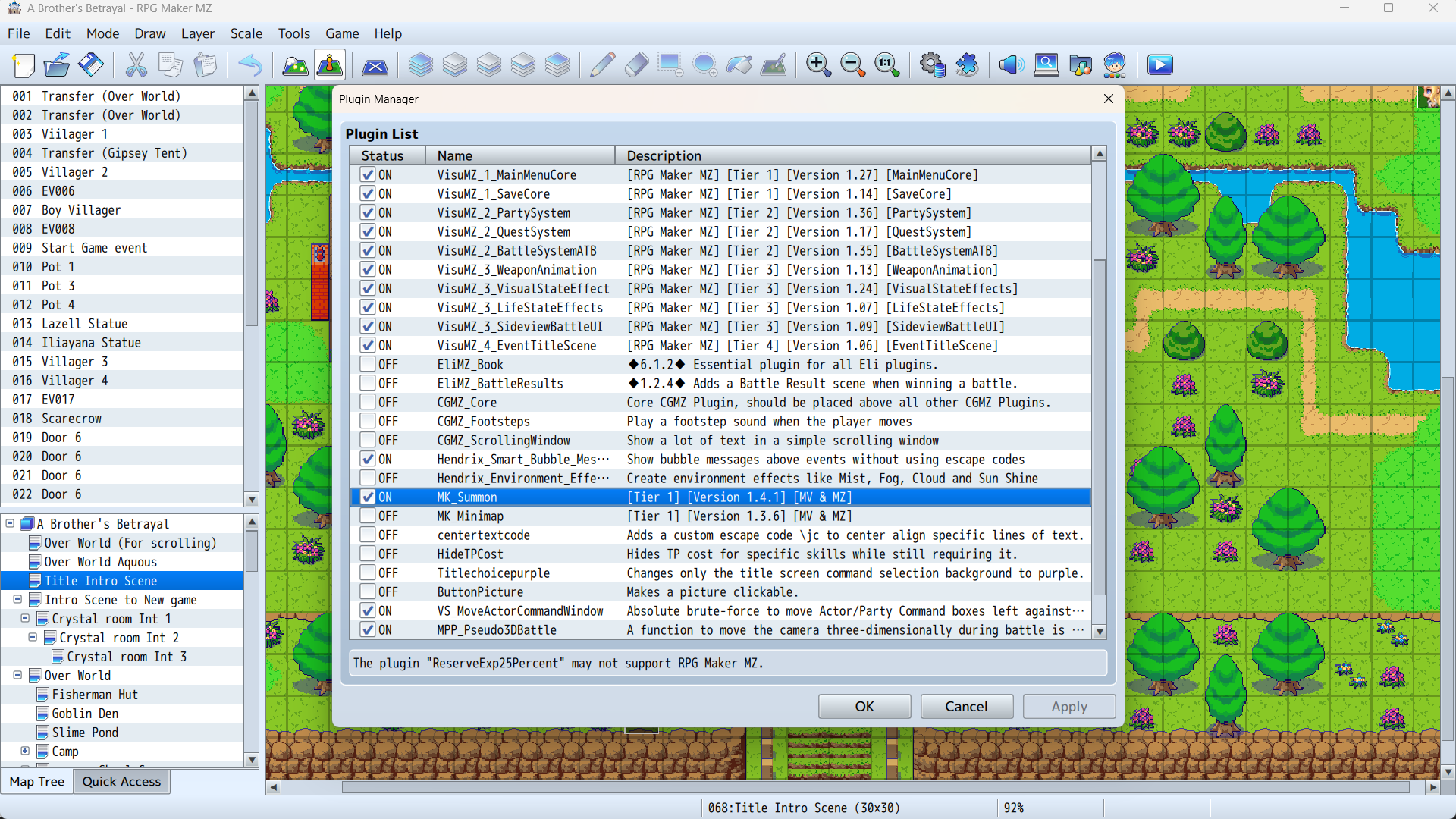This screenshot has height=819, width=1456.
Task: Open the Resource Manager folder icon
Action: 1080,65
